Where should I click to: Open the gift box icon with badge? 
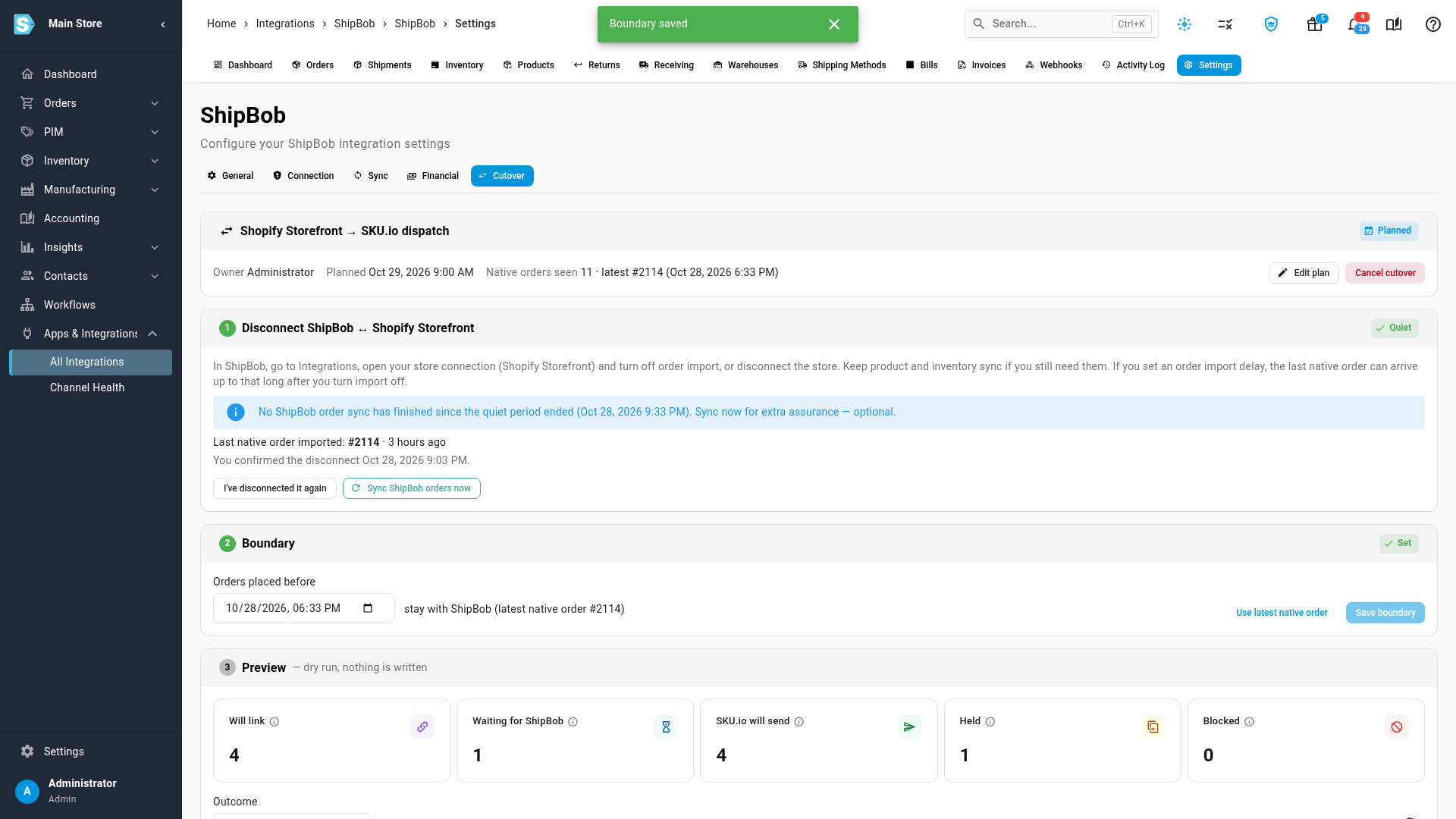pos(1315,24)
